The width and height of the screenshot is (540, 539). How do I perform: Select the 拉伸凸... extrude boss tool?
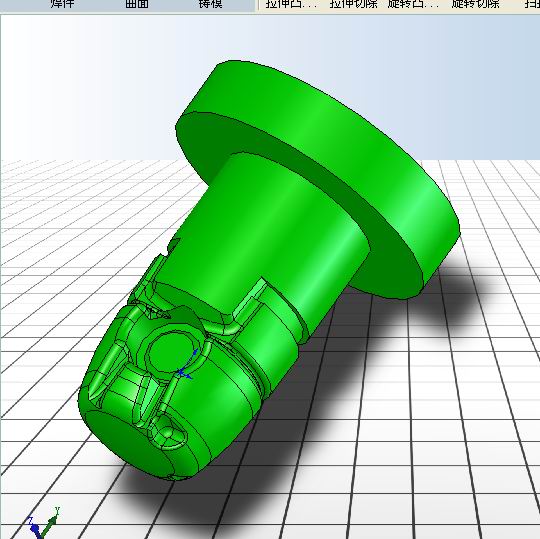291,4
